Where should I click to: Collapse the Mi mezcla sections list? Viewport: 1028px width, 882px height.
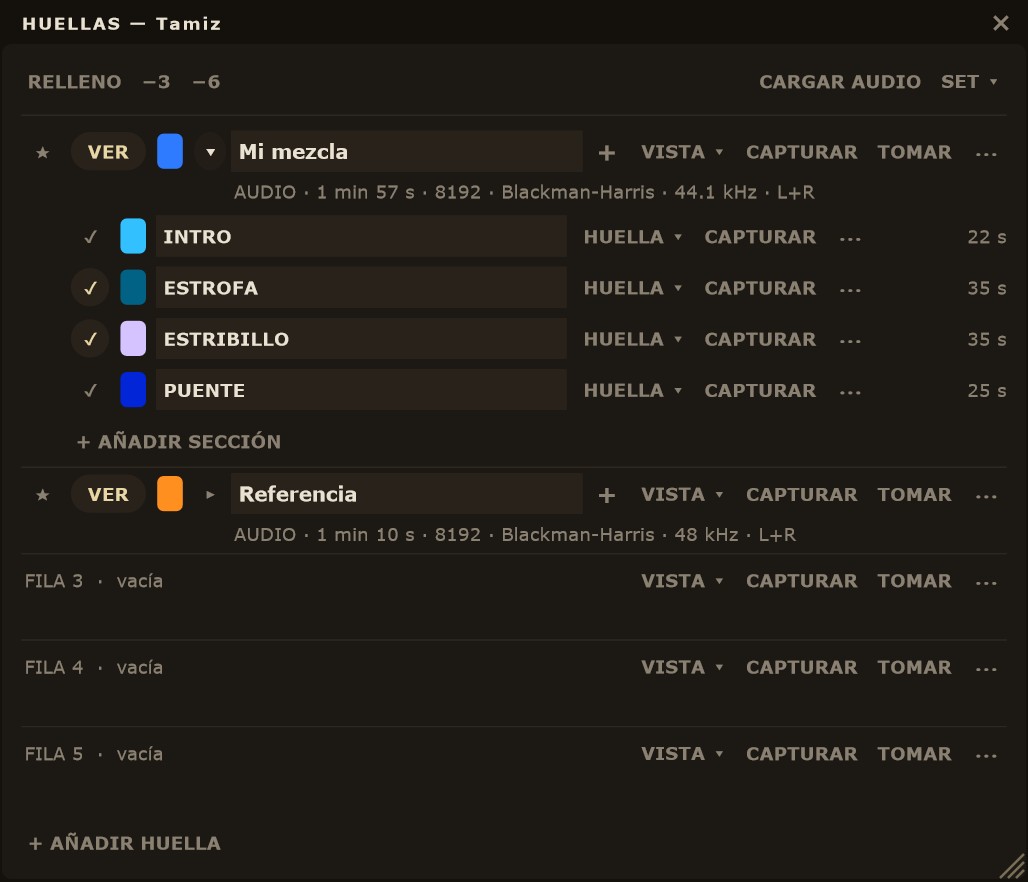click(x=210, y=152)
